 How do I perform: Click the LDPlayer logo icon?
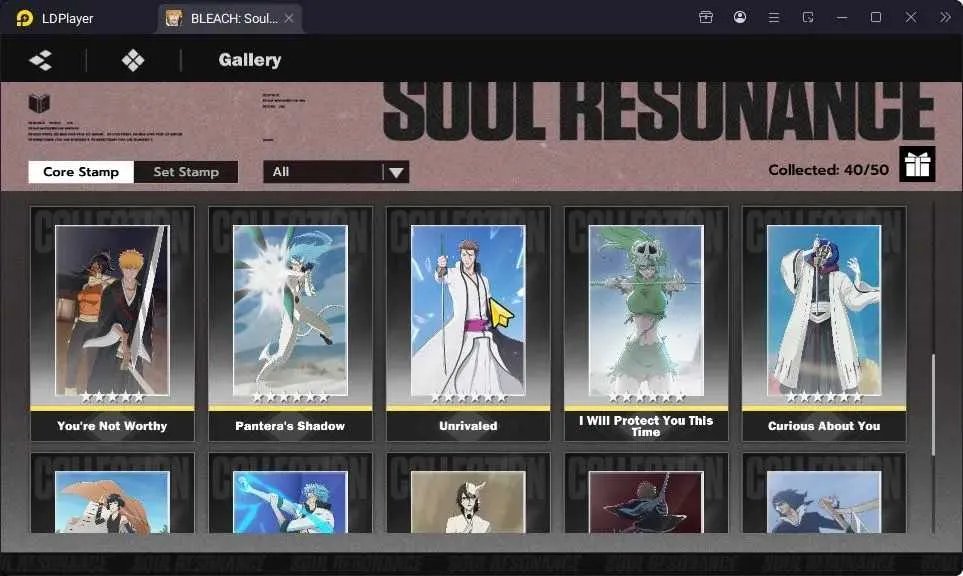(25, 18)
